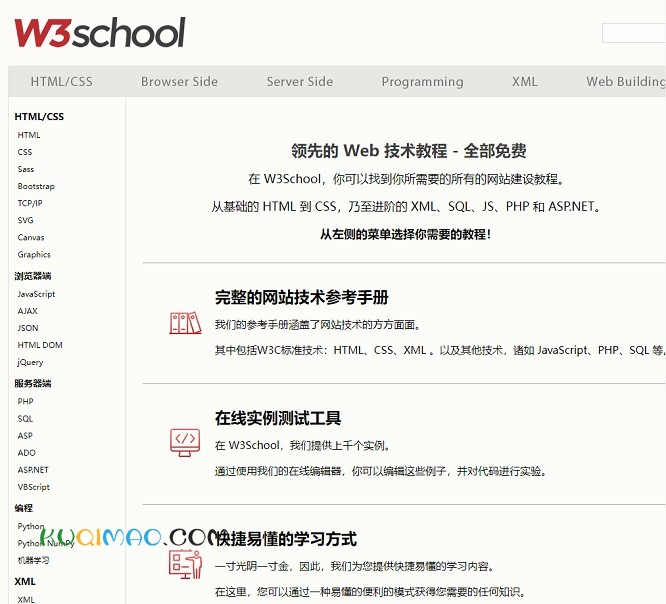This screenshot has height=604, width=666.
Task: Open the JSON tutorial link
Action: [x=28, y=328]
